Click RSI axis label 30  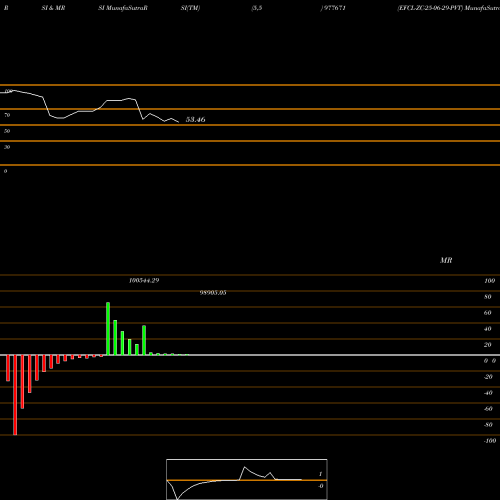[7, 147]
